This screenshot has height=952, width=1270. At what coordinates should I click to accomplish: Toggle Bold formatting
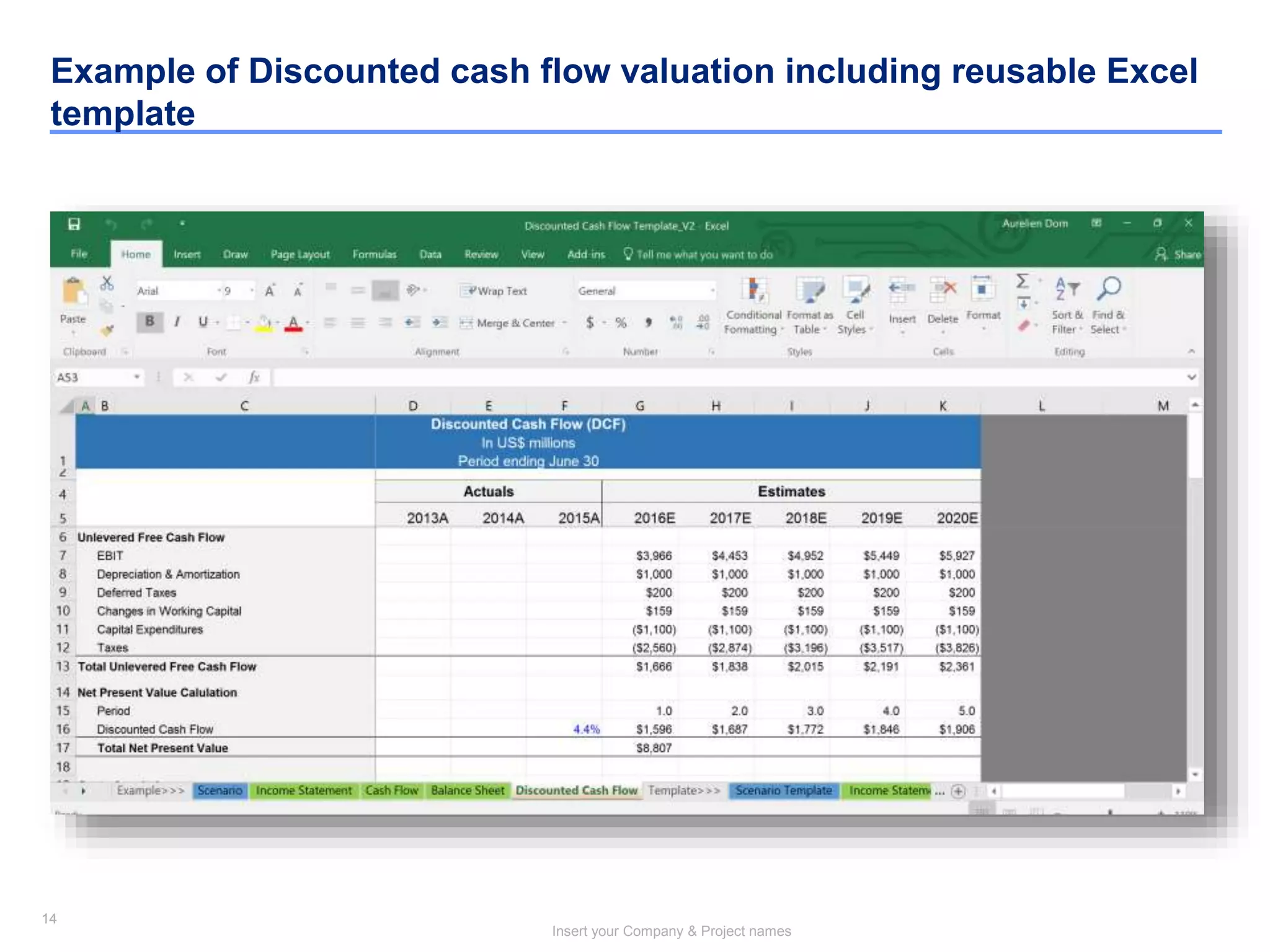coord(149,321)
